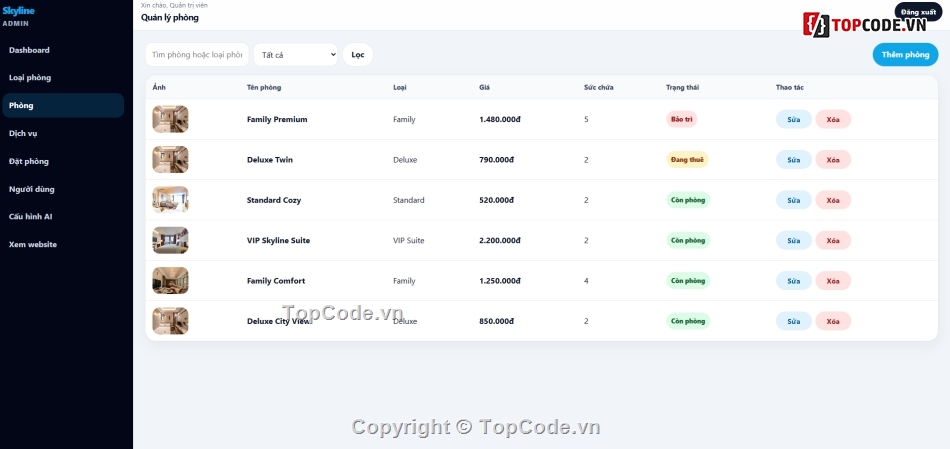This screenshot has height=449, width=950.
Task: Click Sửa for Deluxe Twin
Action: pos(794,159)
